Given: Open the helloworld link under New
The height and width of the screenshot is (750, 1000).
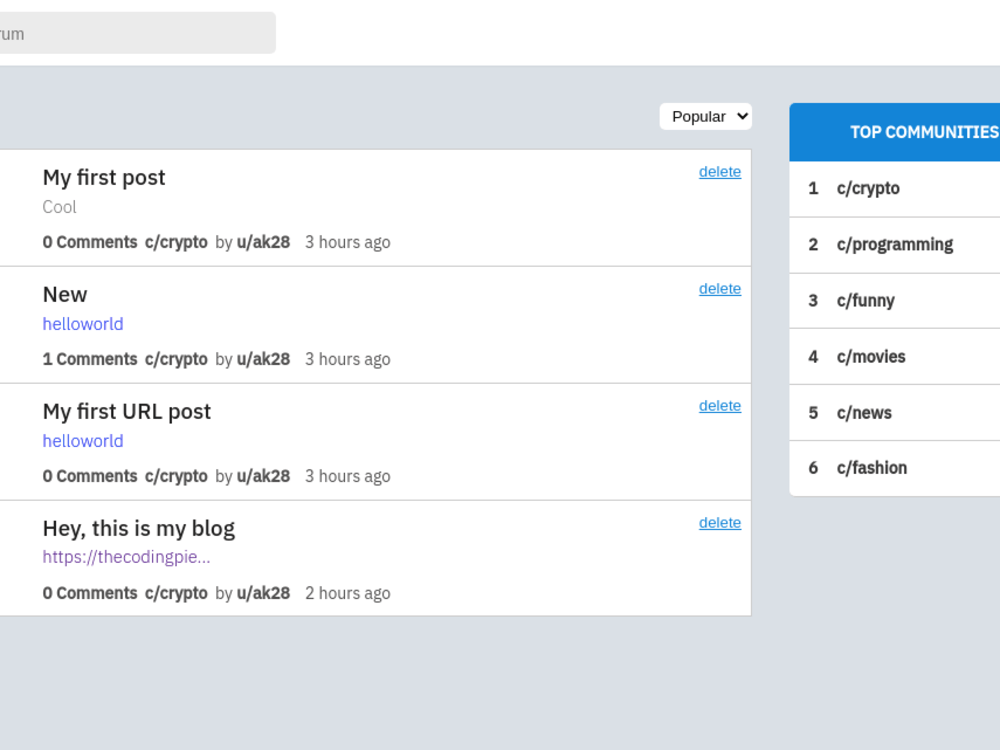Looking at the screenshot, I should [x=83, y=323].
